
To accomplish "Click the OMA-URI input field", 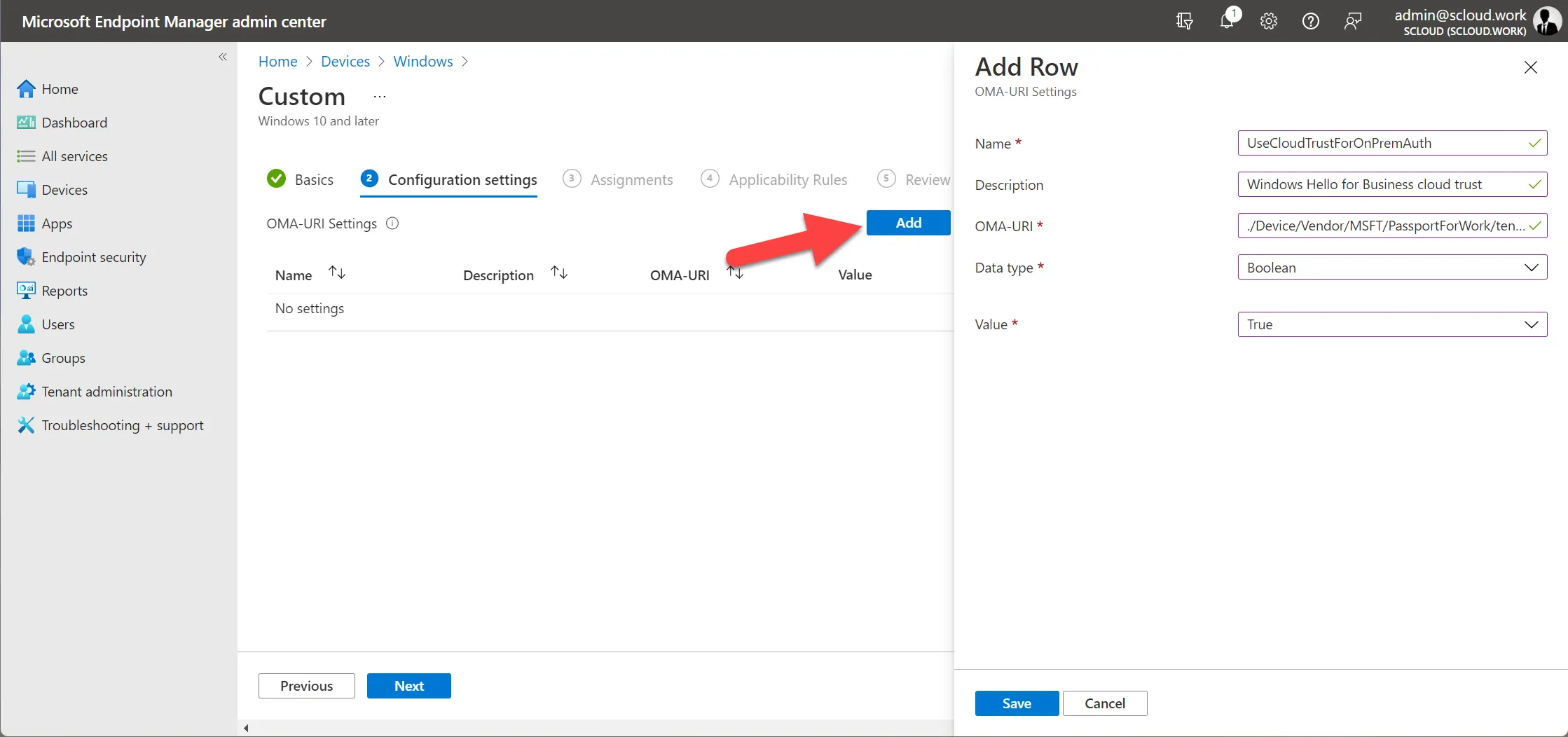I will pyautogui.click(x=1392, y=226).
